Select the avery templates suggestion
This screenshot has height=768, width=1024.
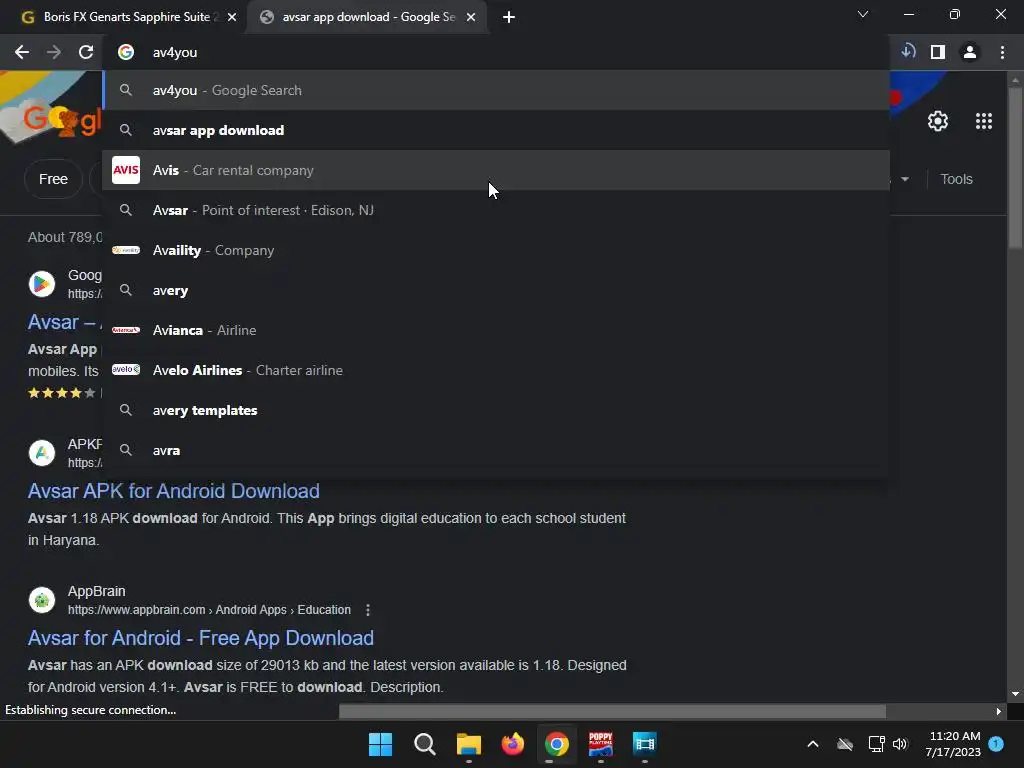coord(496,410)
